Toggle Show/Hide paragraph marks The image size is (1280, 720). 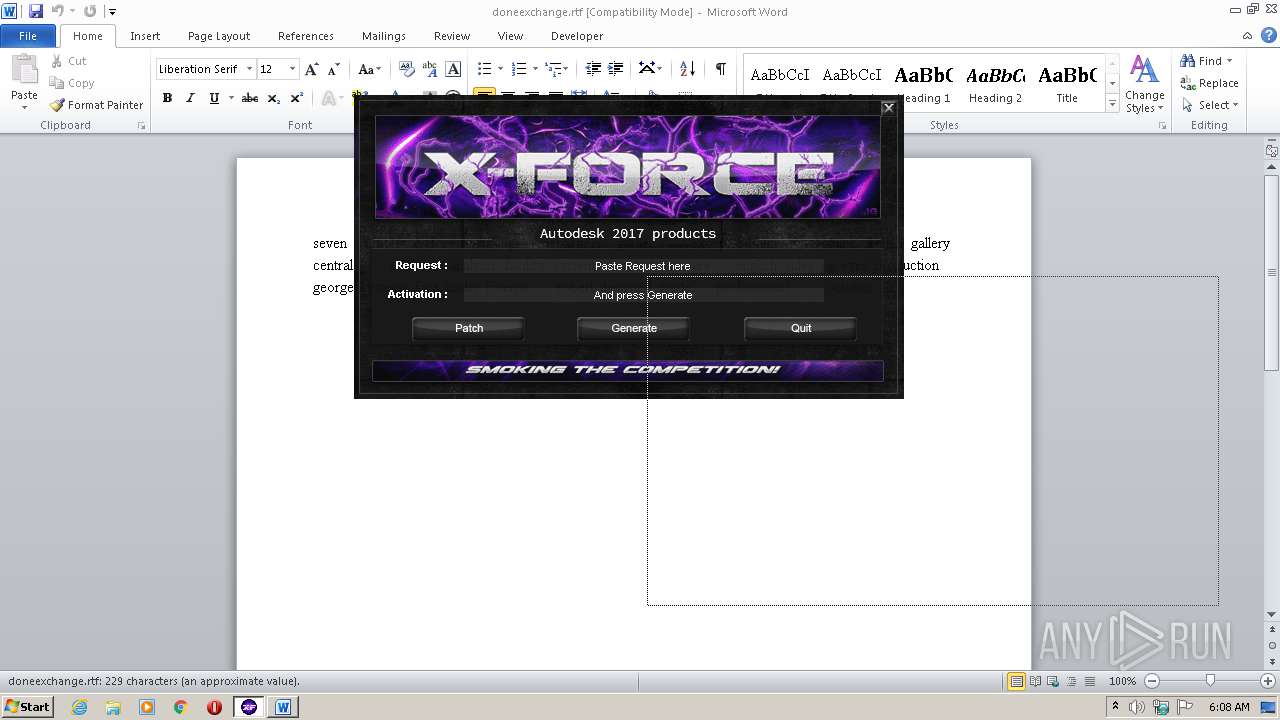click(720, 69)
